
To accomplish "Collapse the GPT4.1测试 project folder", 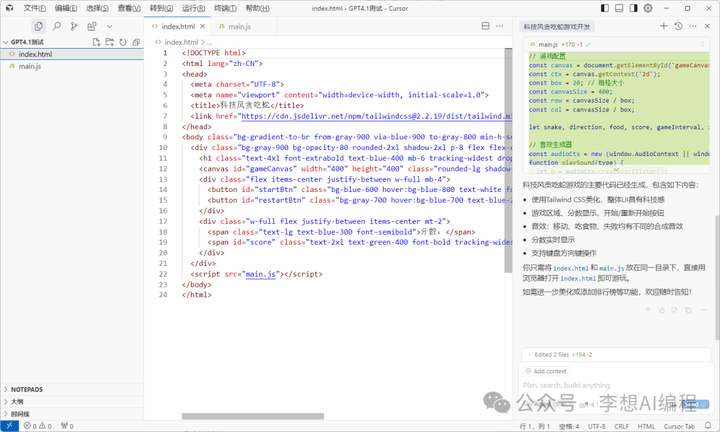I will (x=27, y=42).
